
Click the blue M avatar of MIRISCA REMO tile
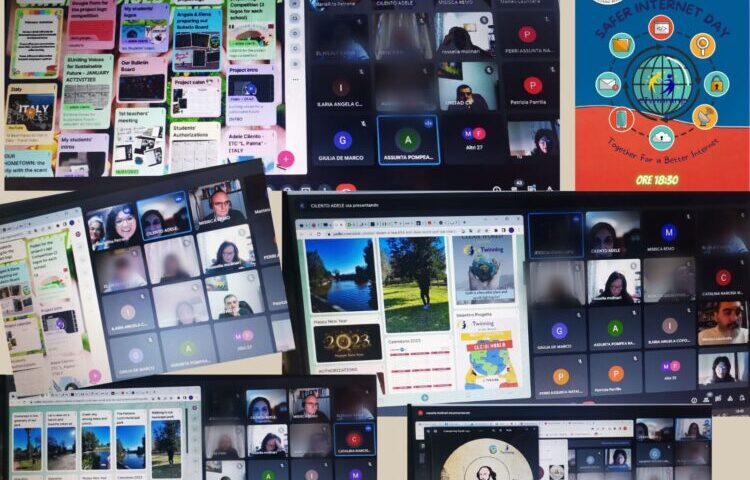[668, 232]
